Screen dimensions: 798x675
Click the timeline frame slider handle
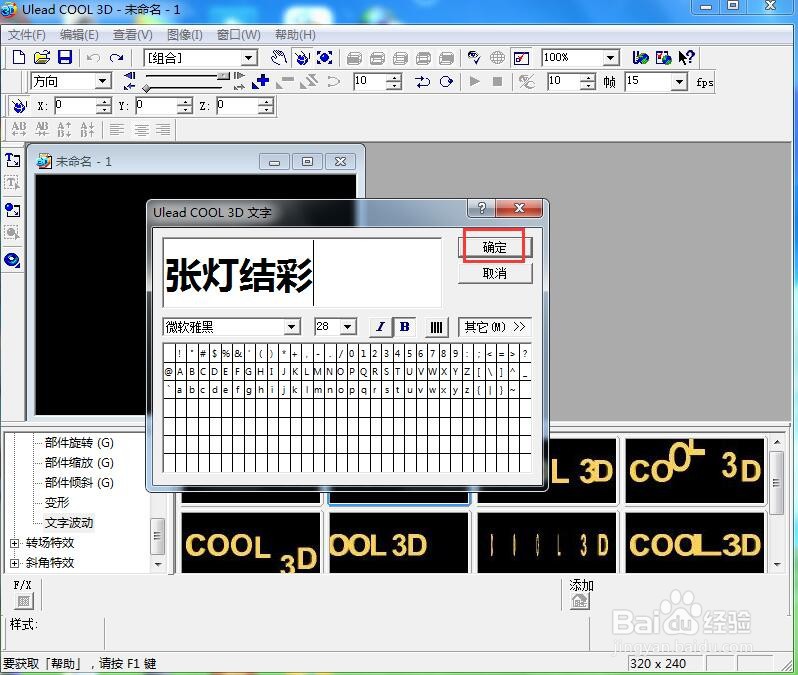(x=223, y=76)
